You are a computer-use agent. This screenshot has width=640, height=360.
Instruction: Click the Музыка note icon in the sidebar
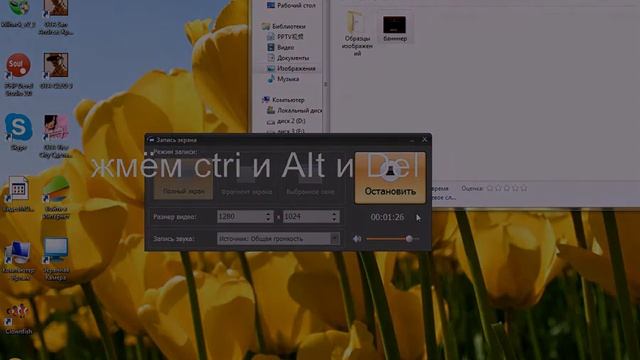[x=271, y=79]
